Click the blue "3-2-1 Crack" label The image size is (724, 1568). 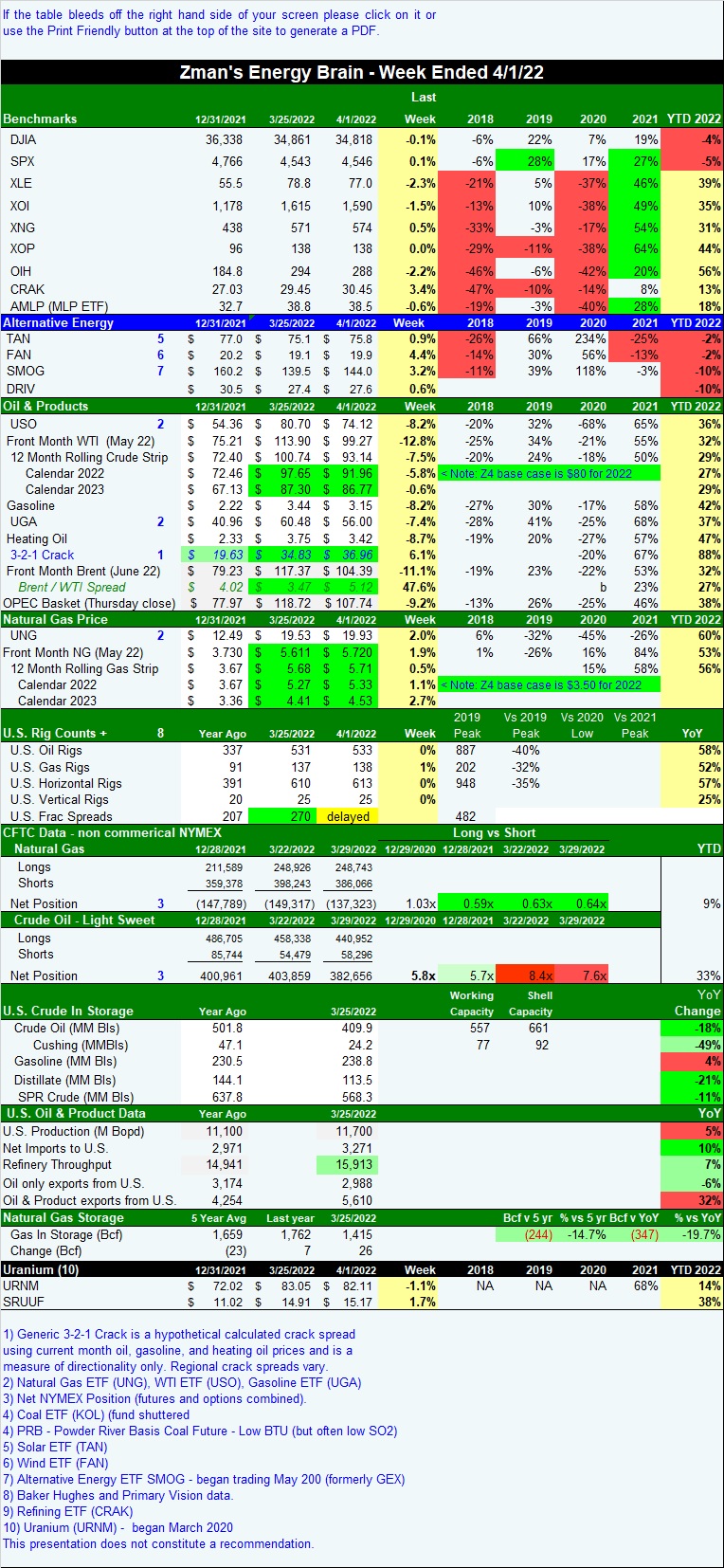pyautogui.click(x=42, y=555)
